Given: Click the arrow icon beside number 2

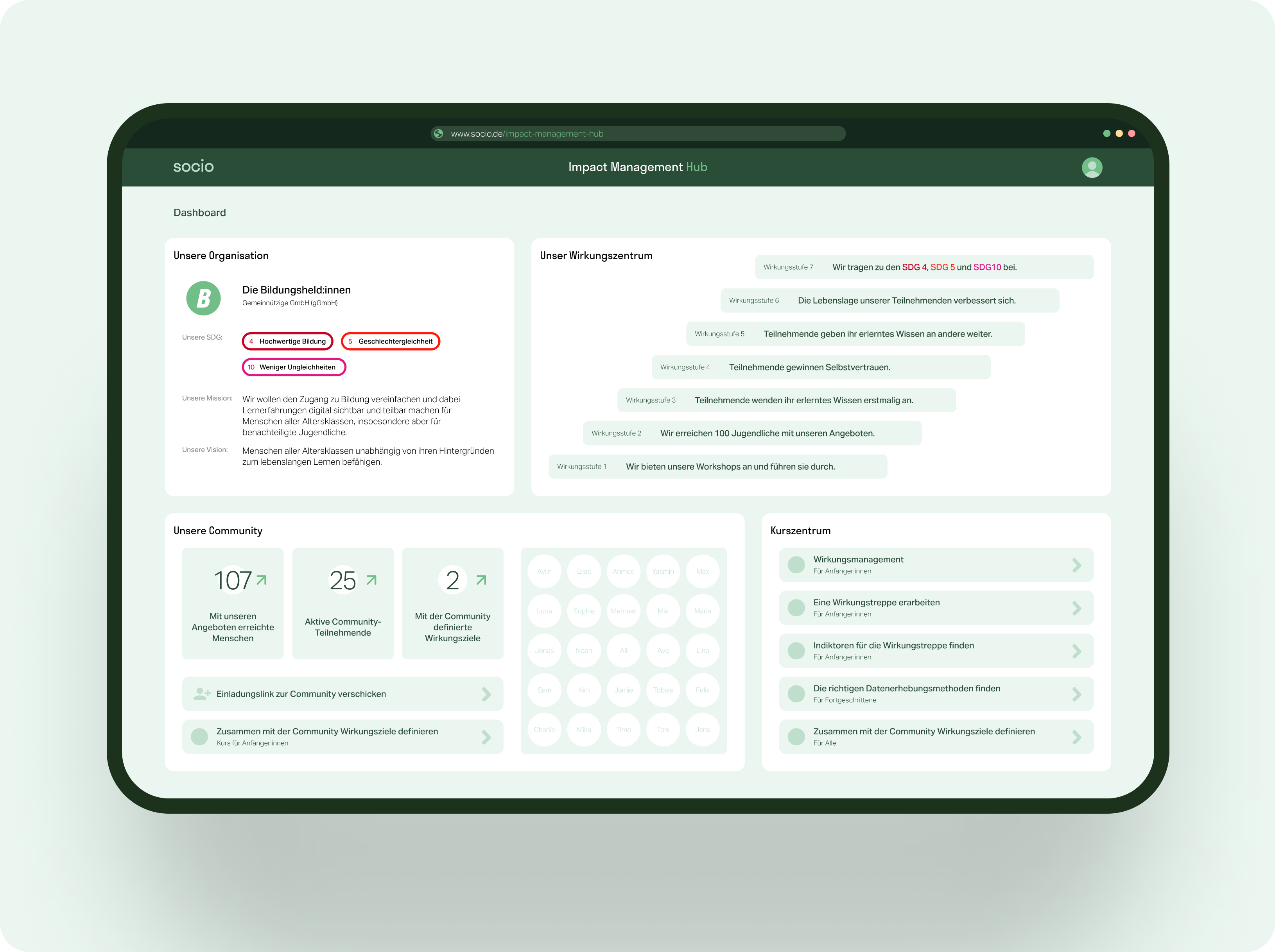Looking at the screenshot, I should tap(481, 580).
